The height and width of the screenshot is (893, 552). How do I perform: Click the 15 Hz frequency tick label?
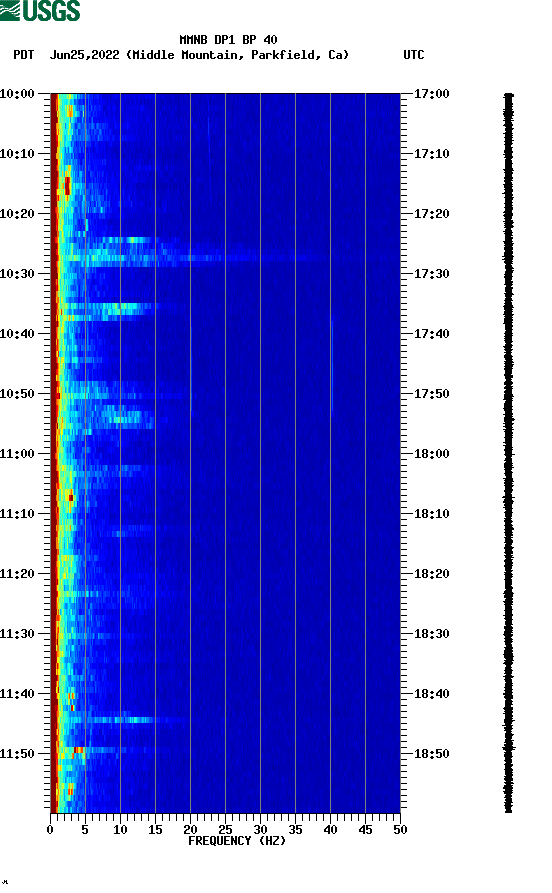point(155,830)
